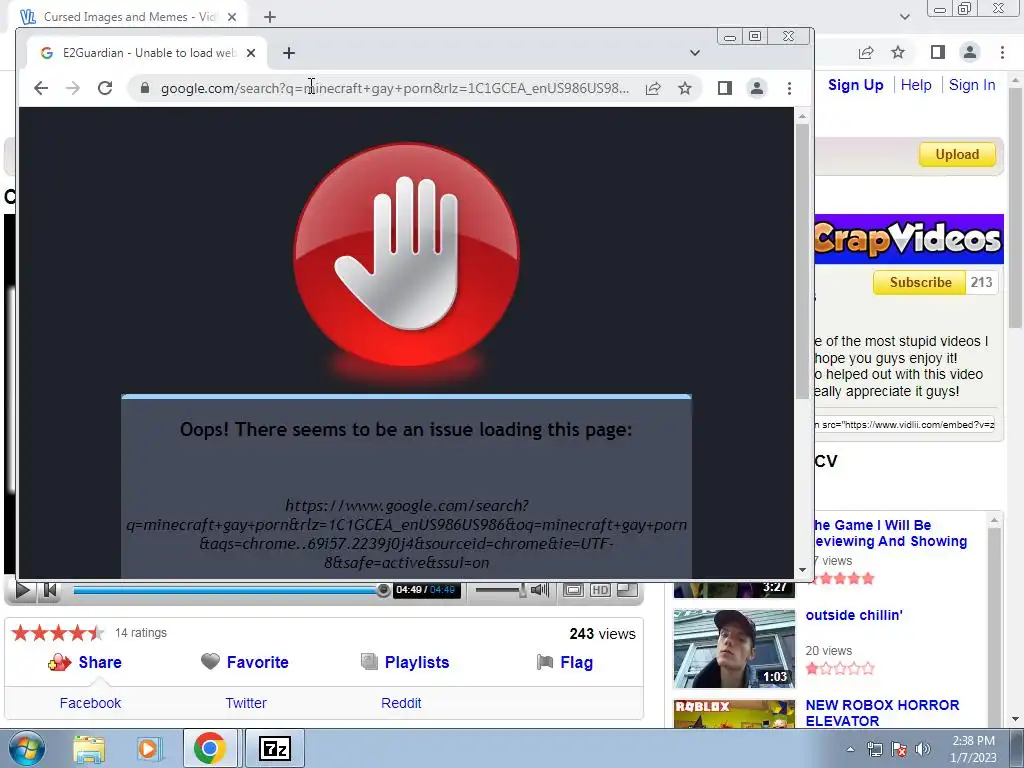Open the Windows Start menu

[27, 748]
